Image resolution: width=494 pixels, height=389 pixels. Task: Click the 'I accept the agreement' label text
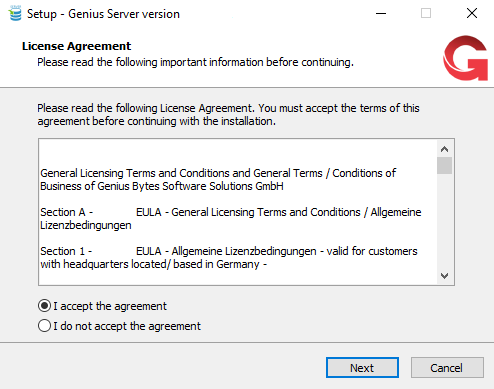(110, 306)
